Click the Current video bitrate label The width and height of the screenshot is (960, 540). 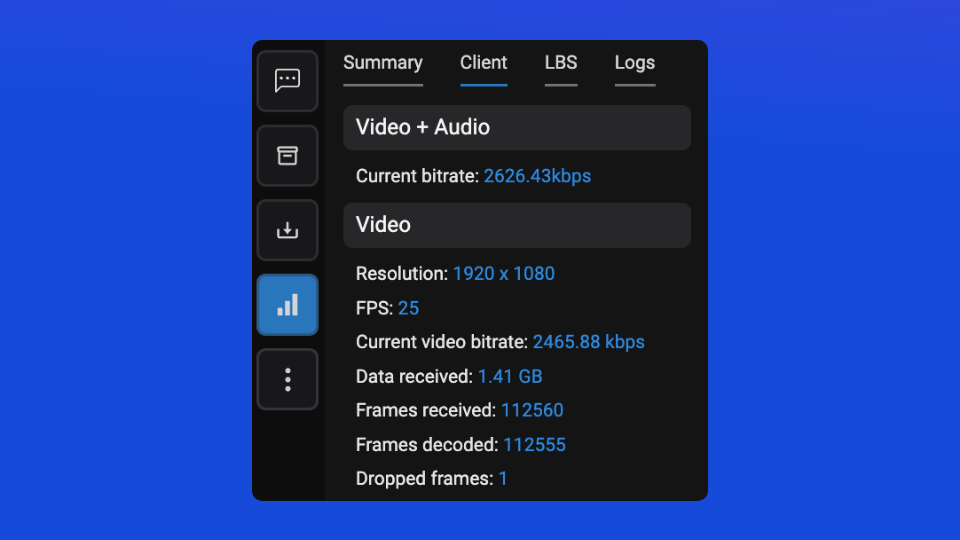click(442, 342)
